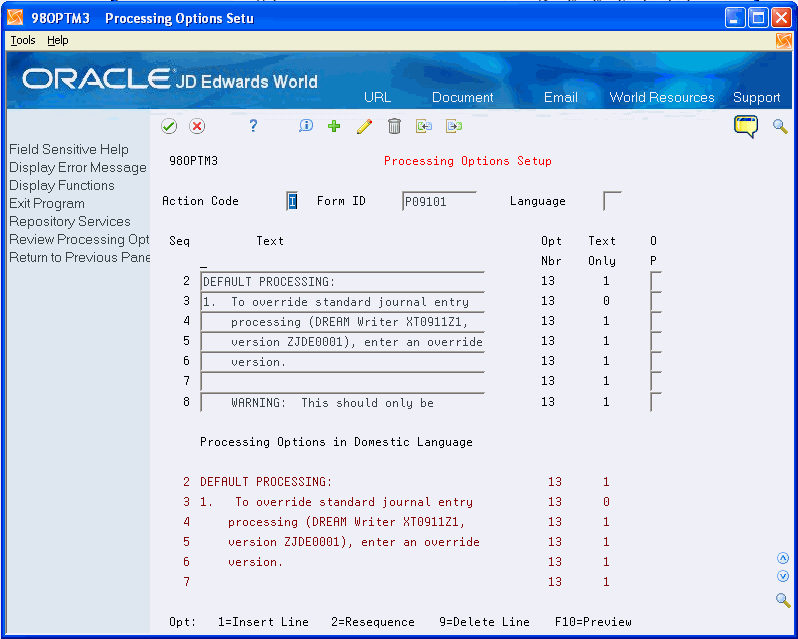The width and height of the screenshot is (798, 639).
Task: Click the WARNING text field in sequence 8
Action: click(x=343, y=402)
